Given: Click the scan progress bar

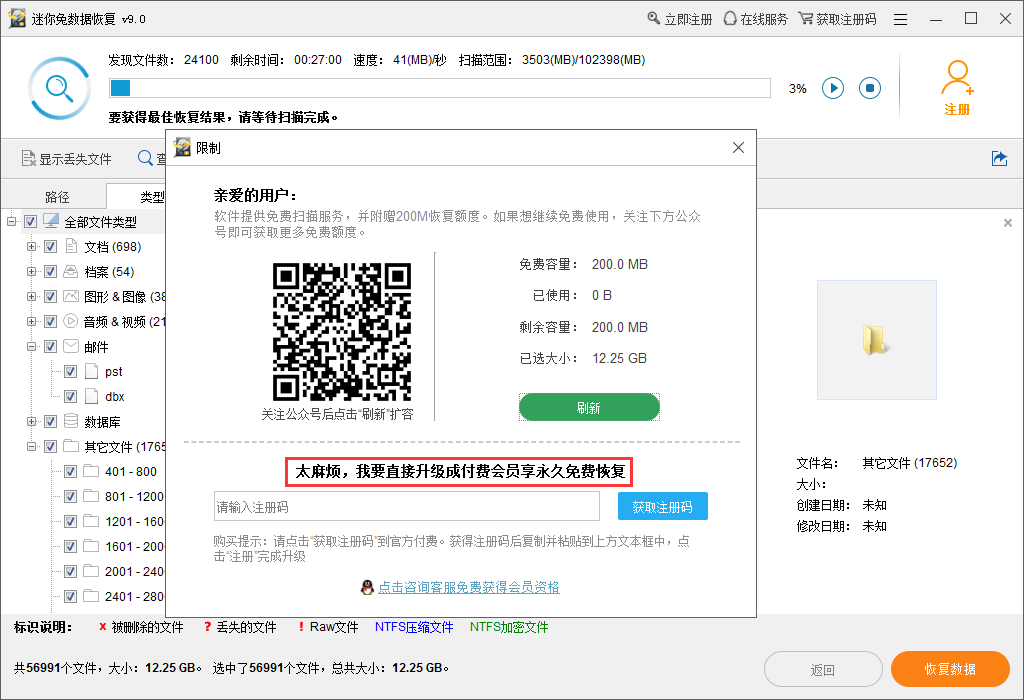Looking at the screenshot, I should (440, 88).
